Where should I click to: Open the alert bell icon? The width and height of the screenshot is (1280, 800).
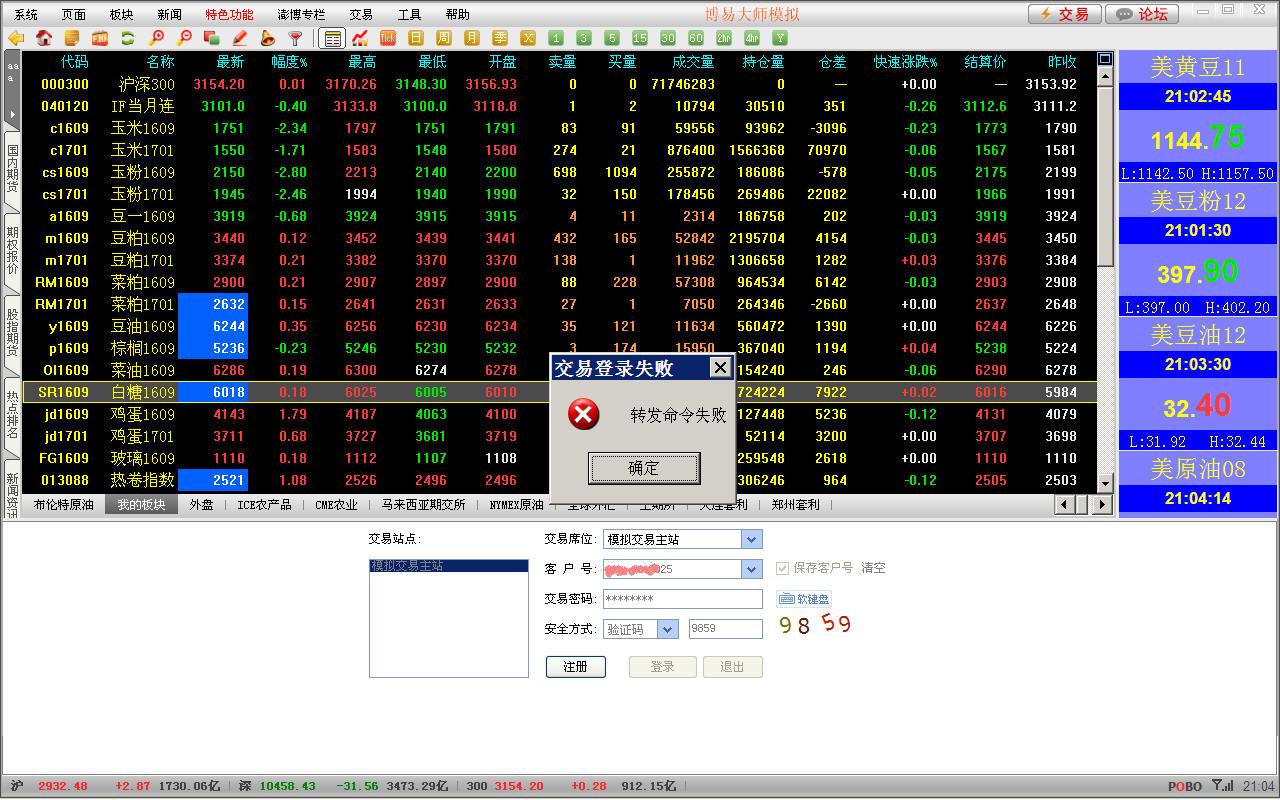[267, 38]
